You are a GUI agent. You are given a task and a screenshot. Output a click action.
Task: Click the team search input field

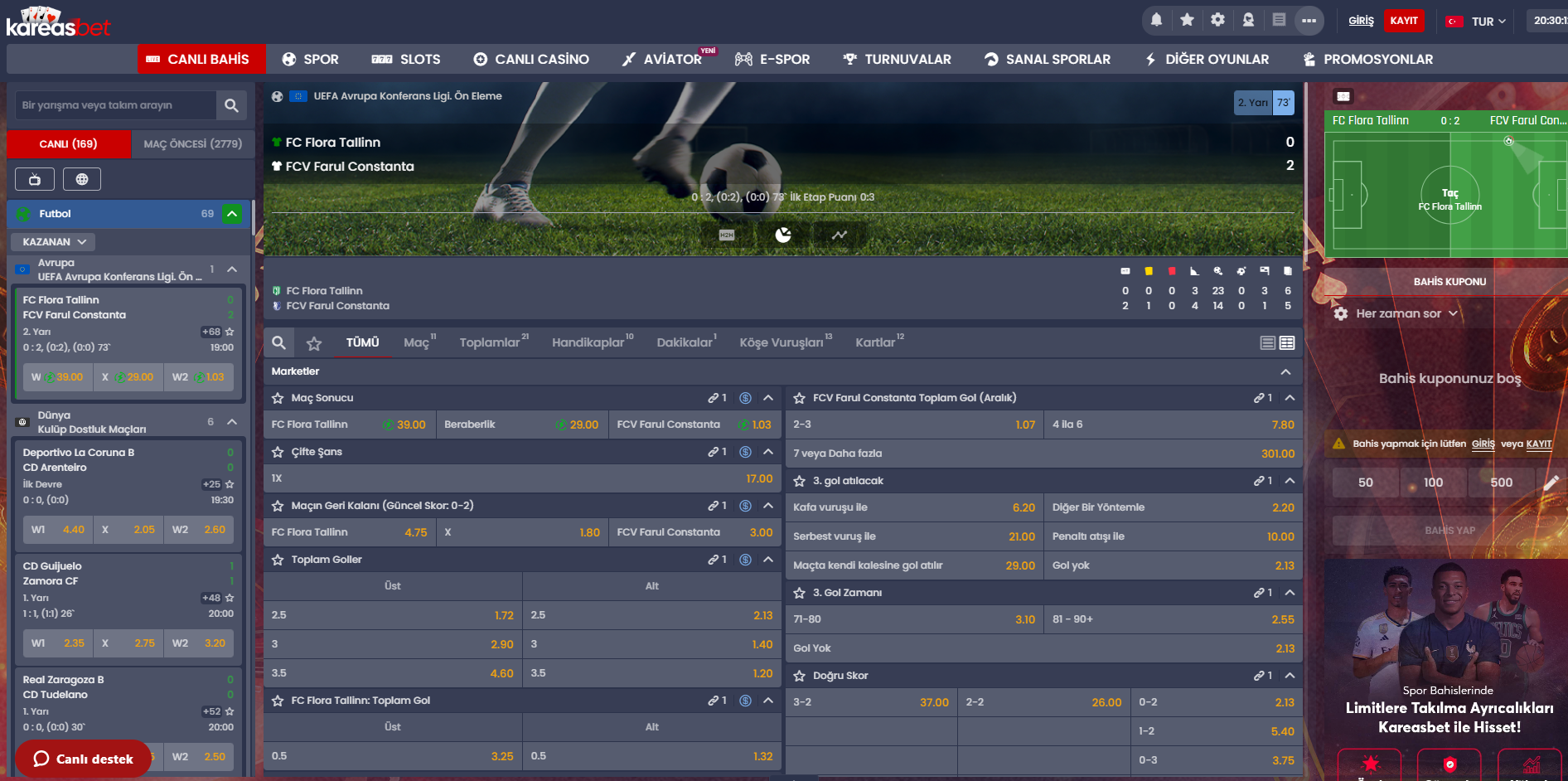tap(116, 105)
